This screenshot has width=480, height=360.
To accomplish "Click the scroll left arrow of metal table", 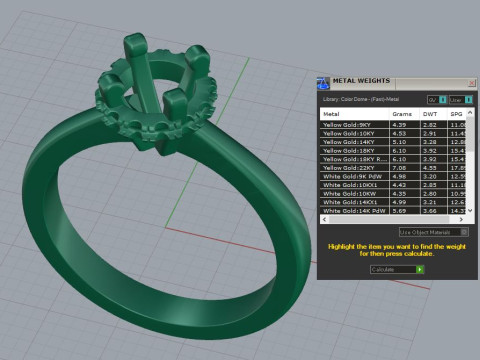I will 324,219.
